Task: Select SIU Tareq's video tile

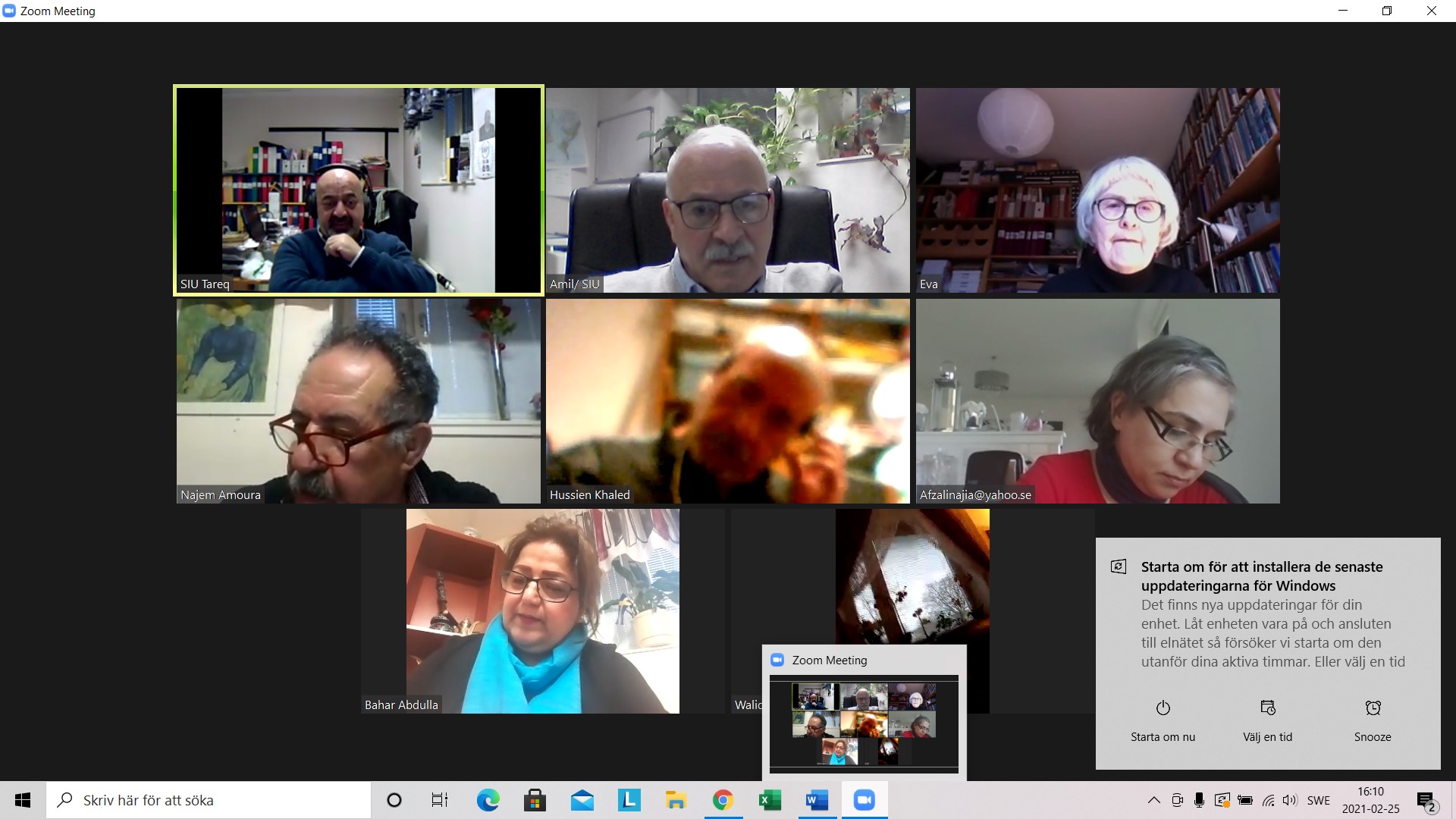Action: tap(359, 190)
